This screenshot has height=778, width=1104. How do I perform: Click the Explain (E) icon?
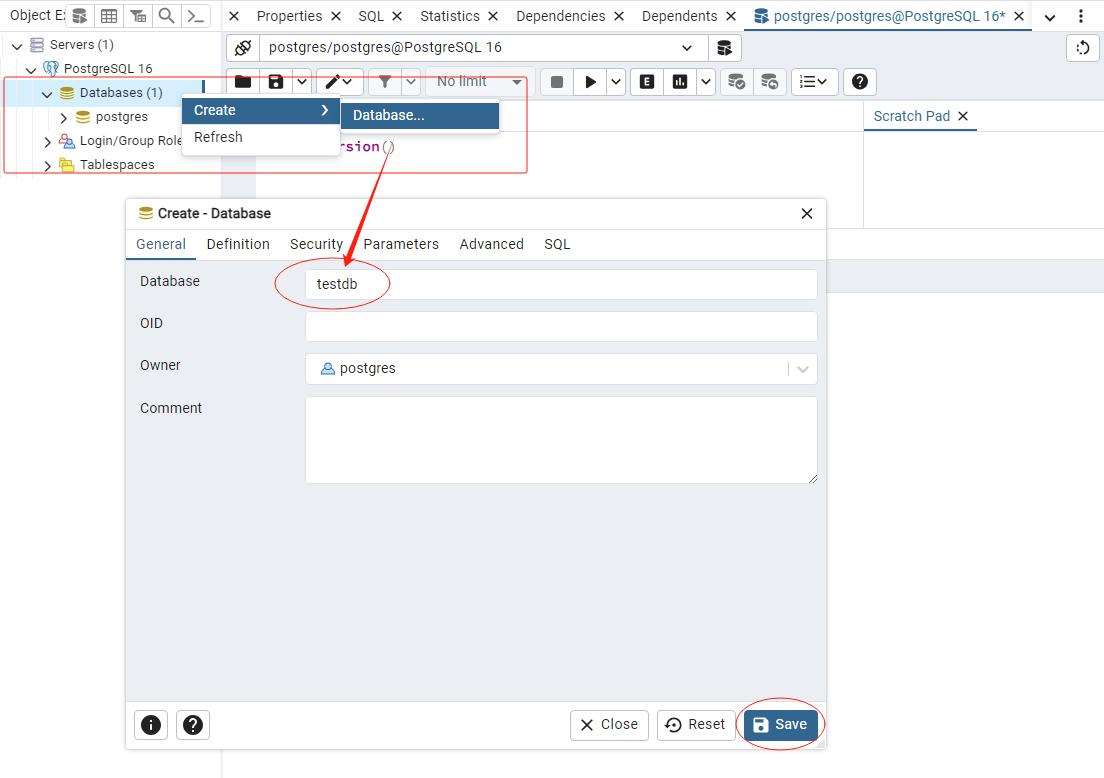click(x=646, y=82)
